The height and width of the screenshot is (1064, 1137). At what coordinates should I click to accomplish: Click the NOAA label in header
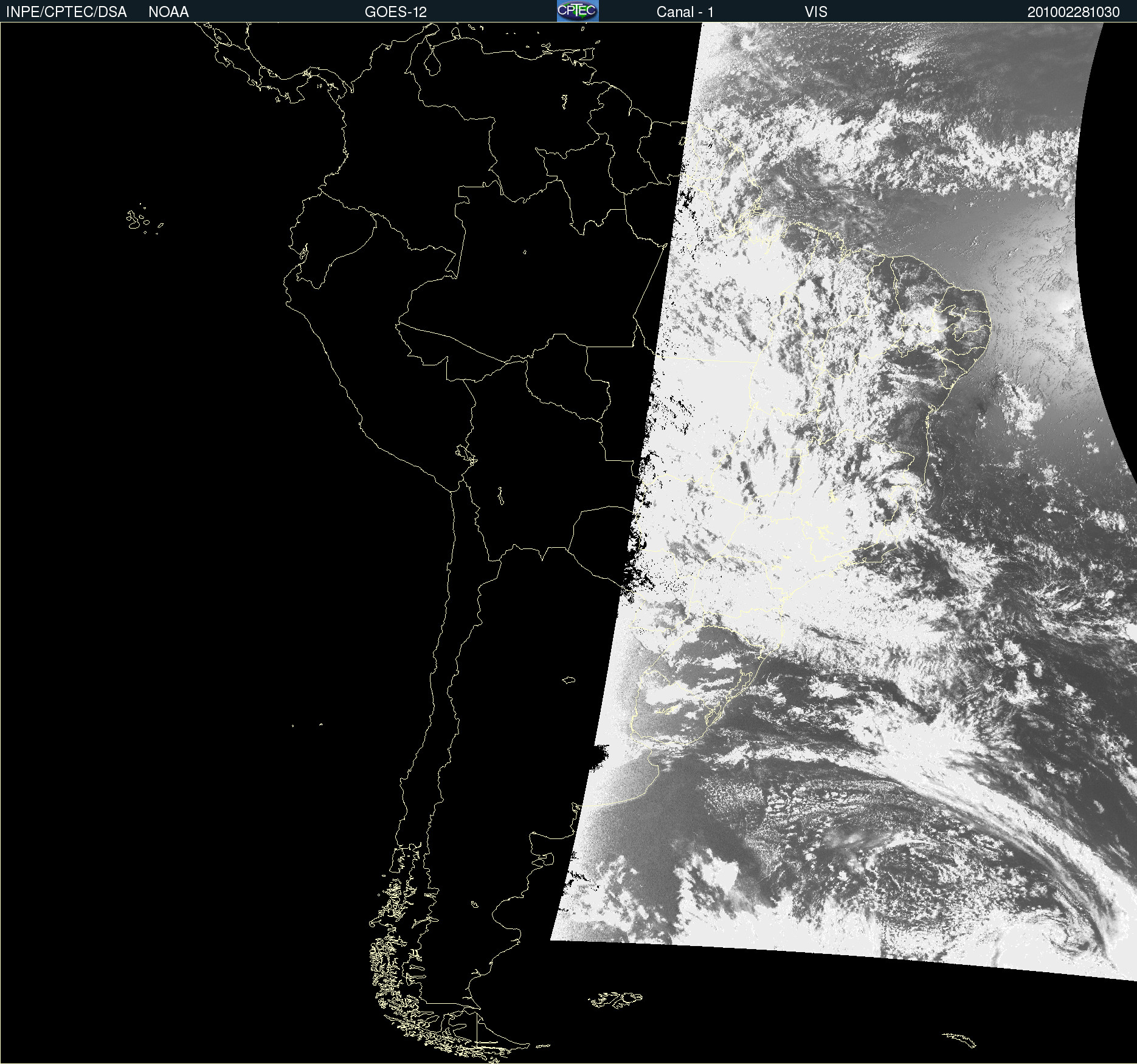[168, 12]
